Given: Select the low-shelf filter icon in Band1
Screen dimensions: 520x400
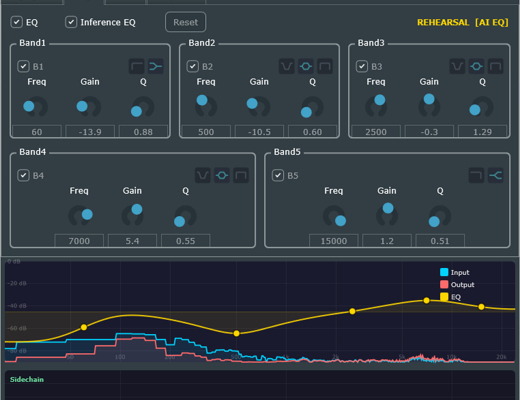Looking at the screenshot, I should click(156, 66).
